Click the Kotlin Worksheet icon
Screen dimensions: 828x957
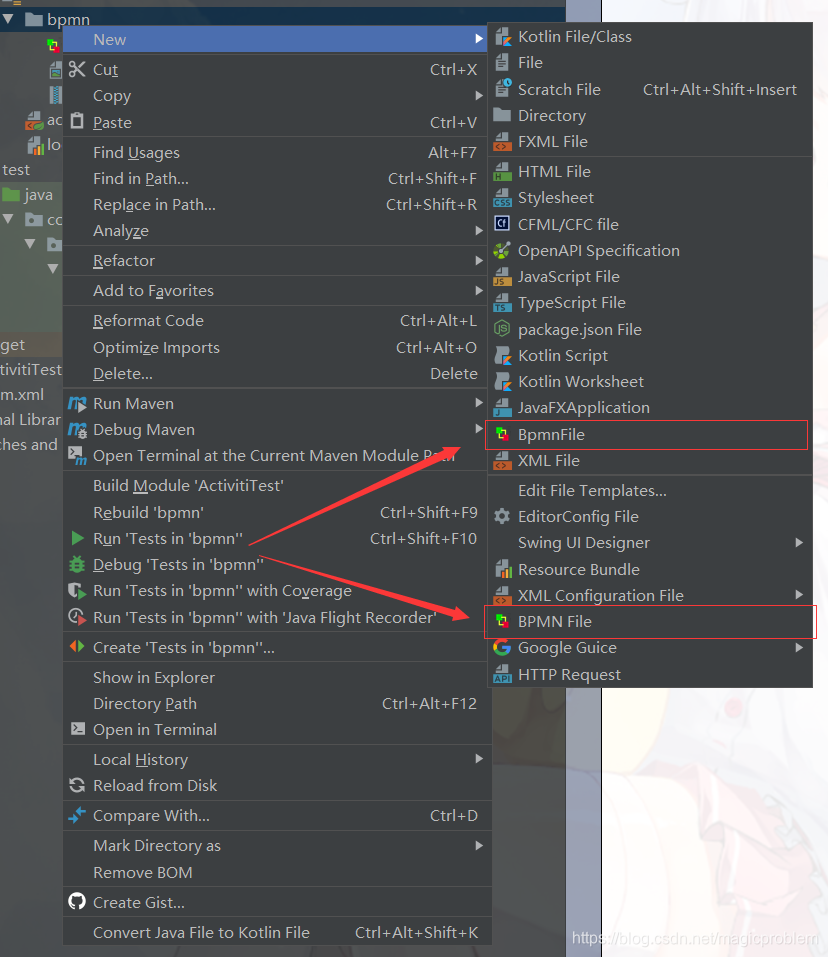point(503,381)
